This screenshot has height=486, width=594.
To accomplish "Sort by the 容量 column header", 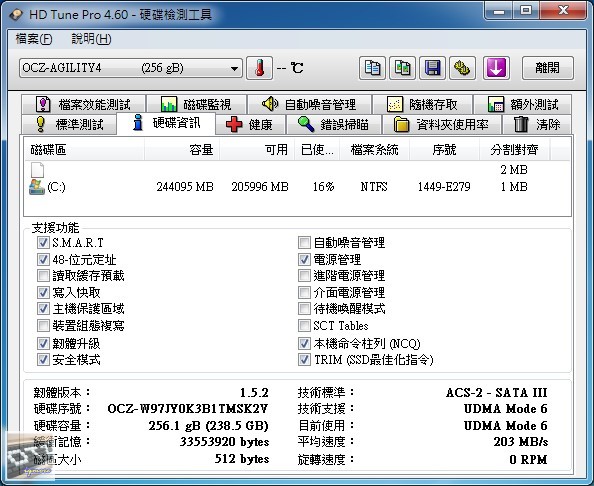I will point(182,149).
